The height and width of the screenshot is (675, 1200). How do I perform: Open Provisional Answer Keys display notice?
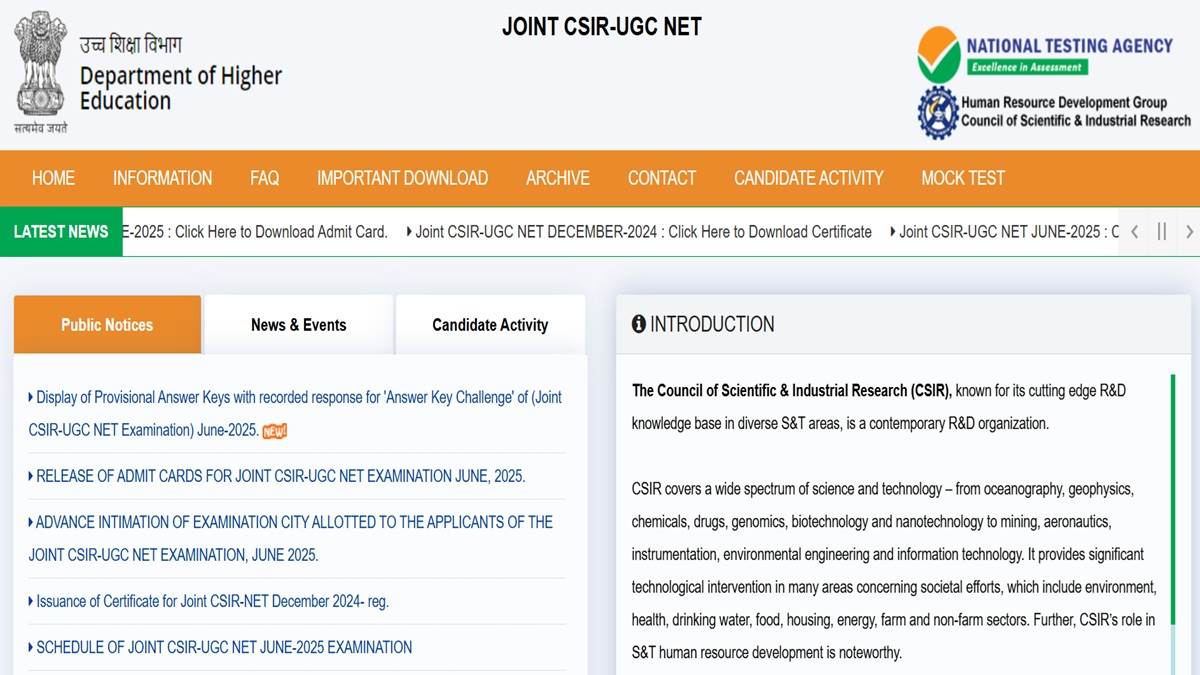tap(295, 413)
